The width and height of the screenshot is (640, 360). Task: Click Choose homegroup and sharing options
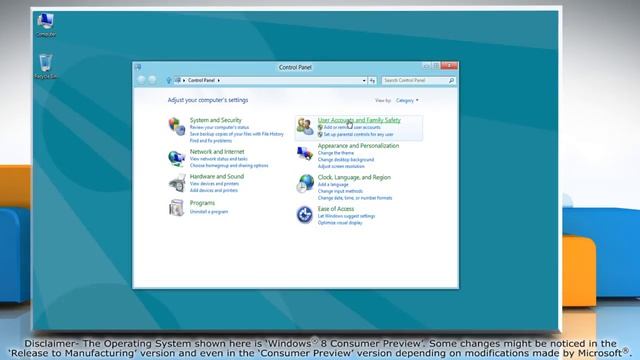[x=229, y=166]
